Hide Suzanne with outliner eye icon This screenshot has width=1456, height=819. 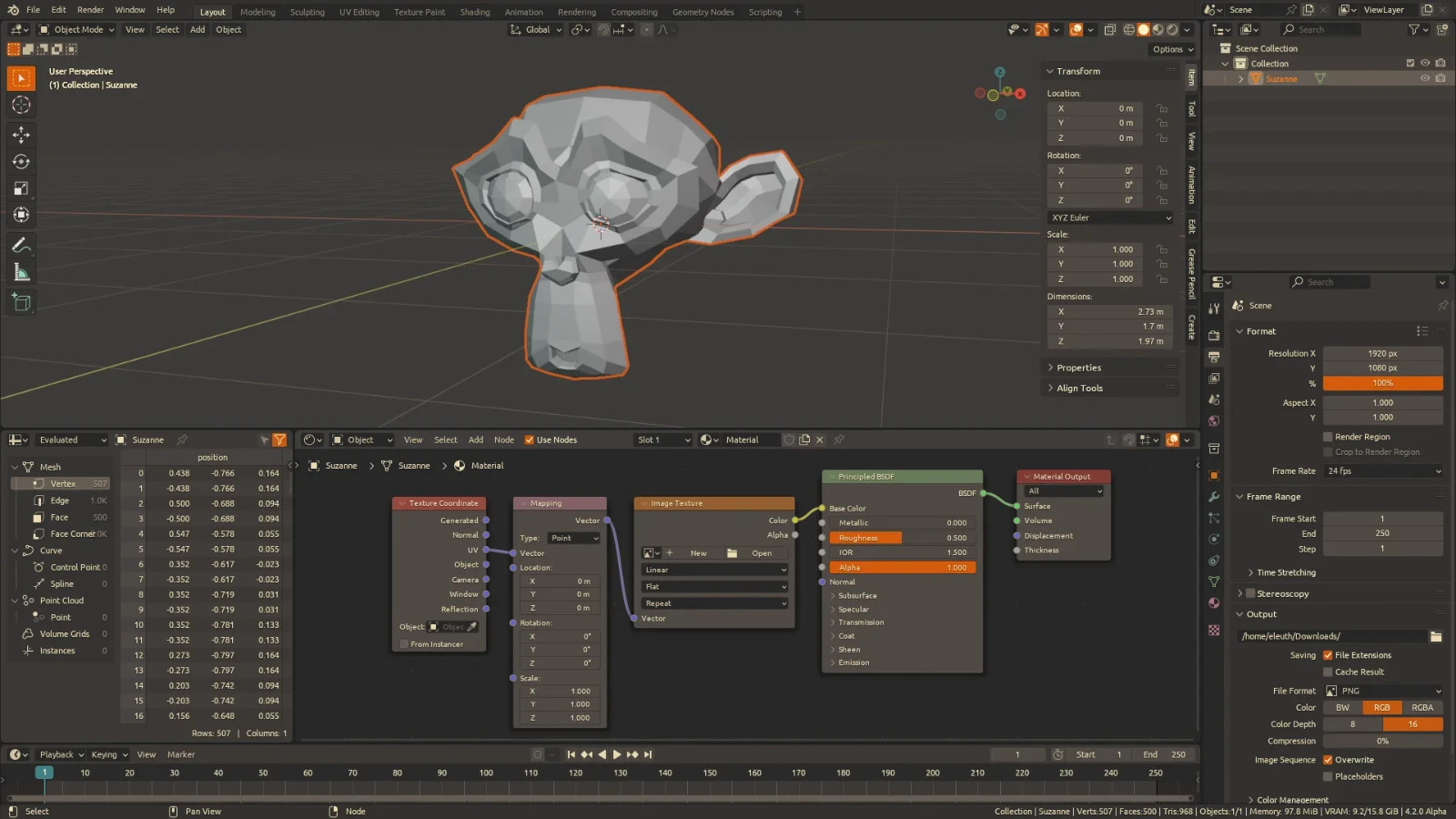click(1425, 78)
